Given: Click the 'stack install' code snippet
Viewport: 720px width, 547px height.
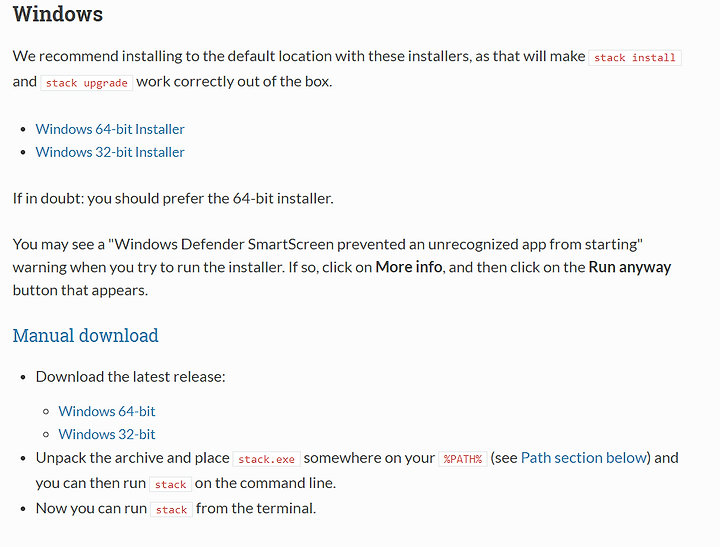Looking at the screenshot, I should [x=635, y=57].
